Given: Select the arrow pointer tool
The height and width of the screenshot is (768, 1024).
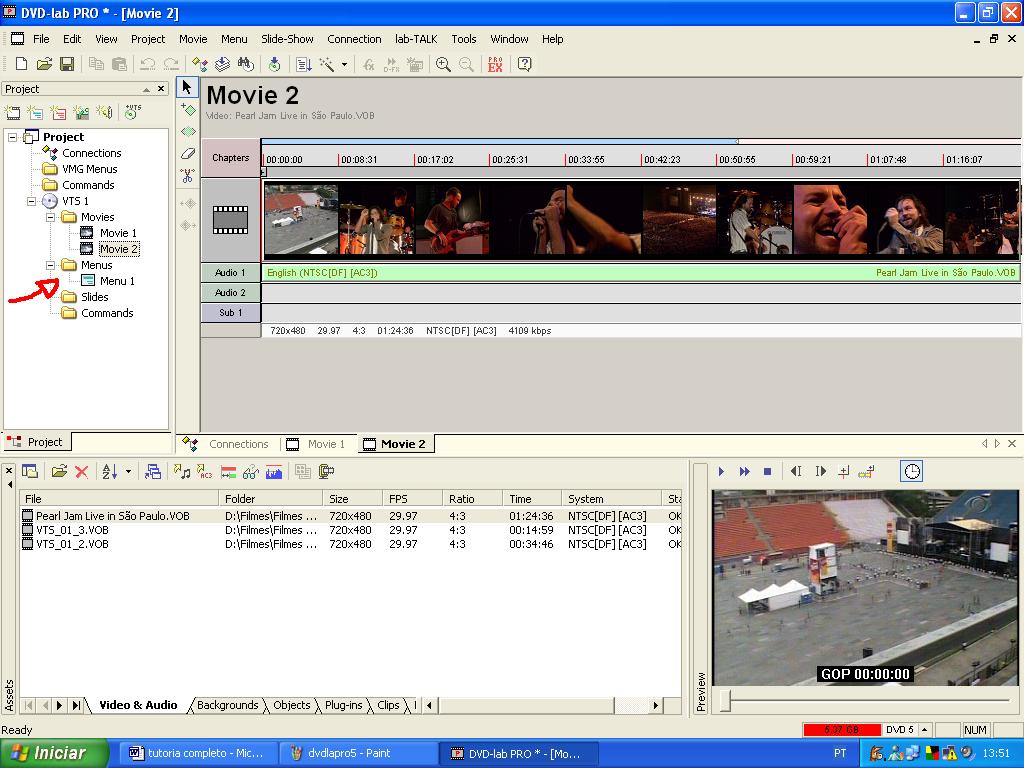Looking at the screenshot, I should [x=187, y=87].
